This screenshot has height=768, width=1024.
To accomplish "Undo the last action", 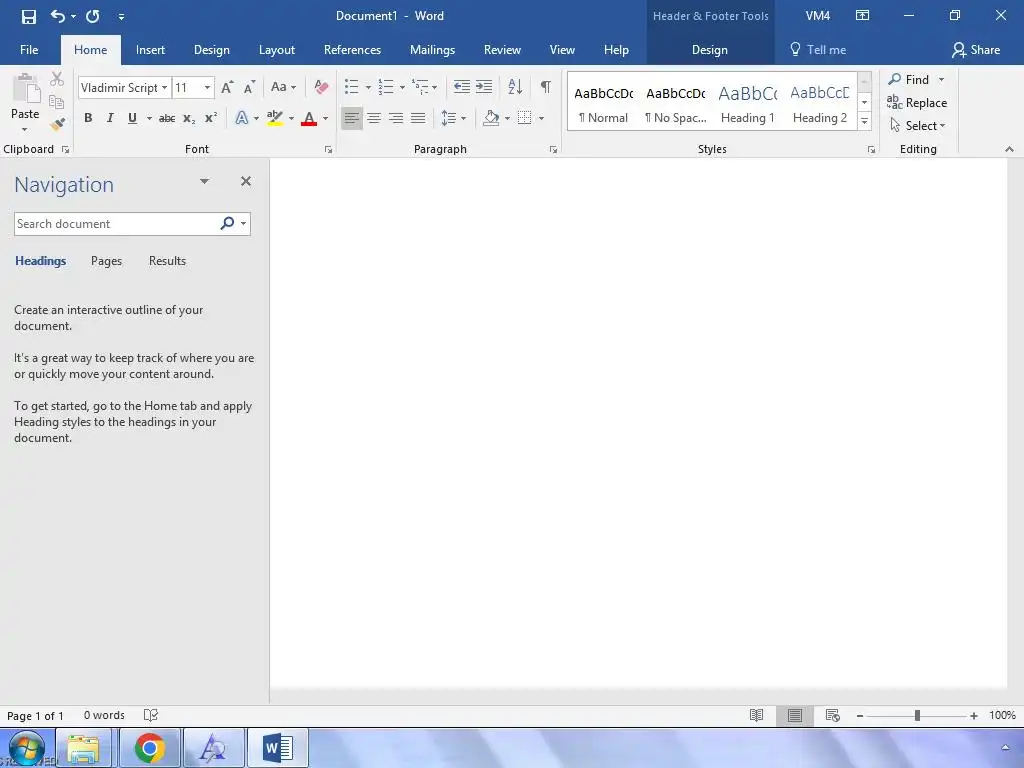I will click(57, 16).
